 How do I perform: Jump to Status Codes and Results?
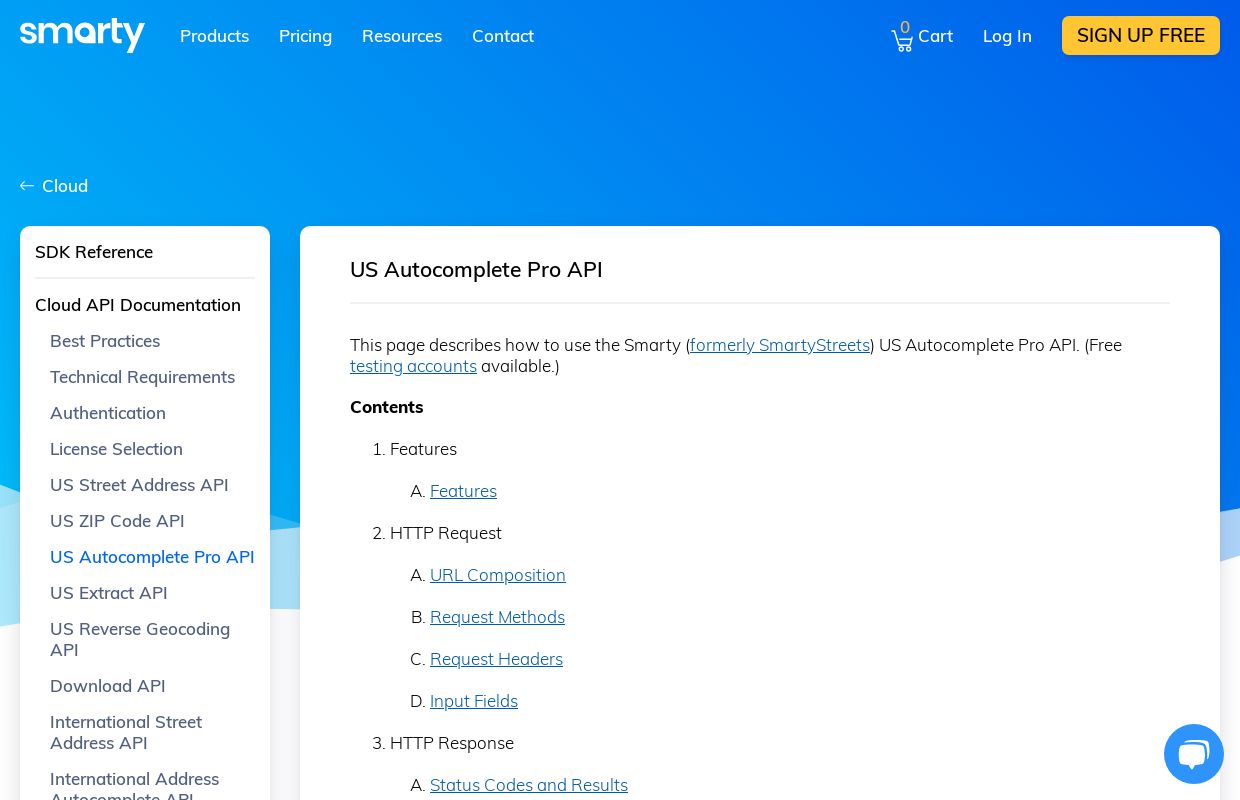point(529,785)
